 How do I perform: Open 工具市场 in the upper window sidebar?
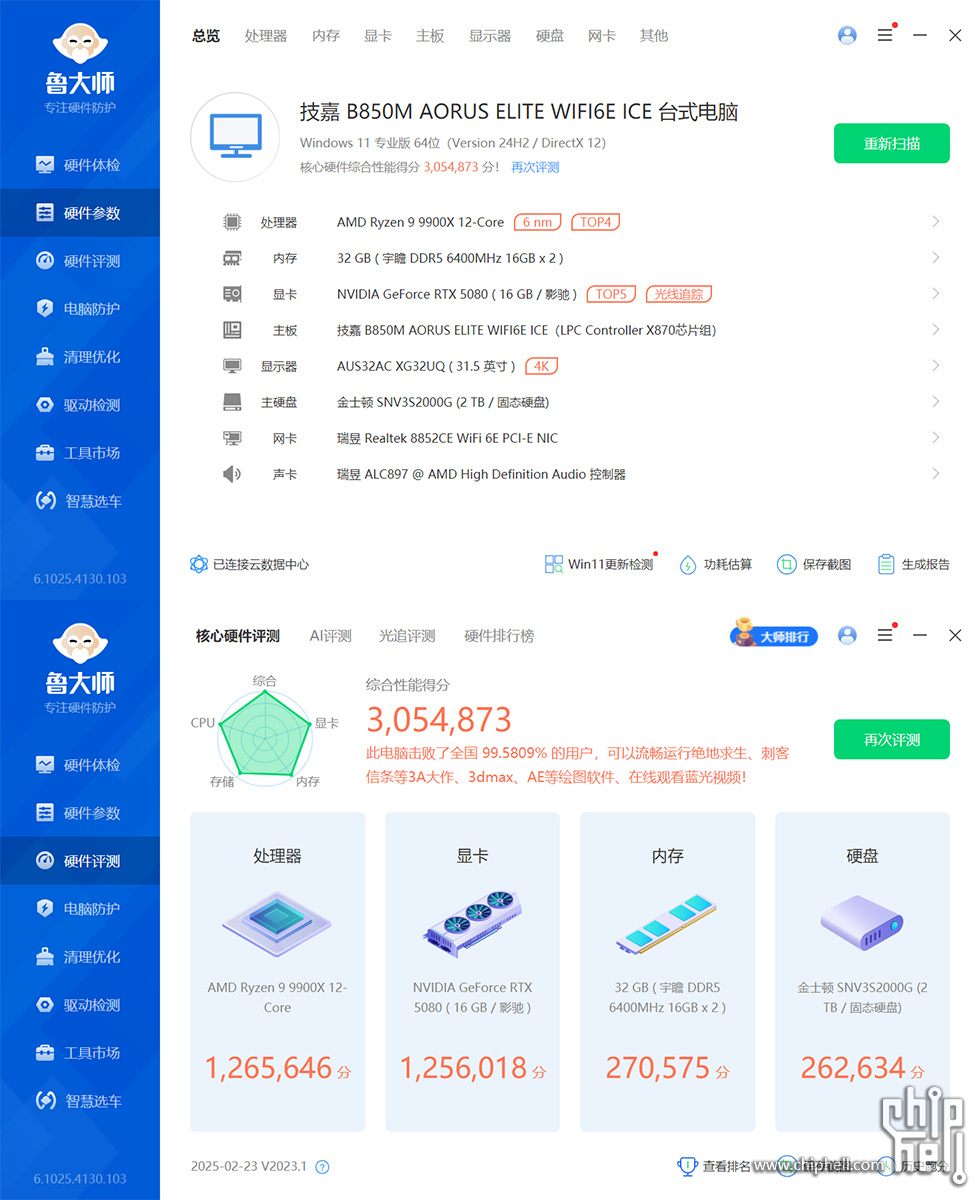pos(80,453)
